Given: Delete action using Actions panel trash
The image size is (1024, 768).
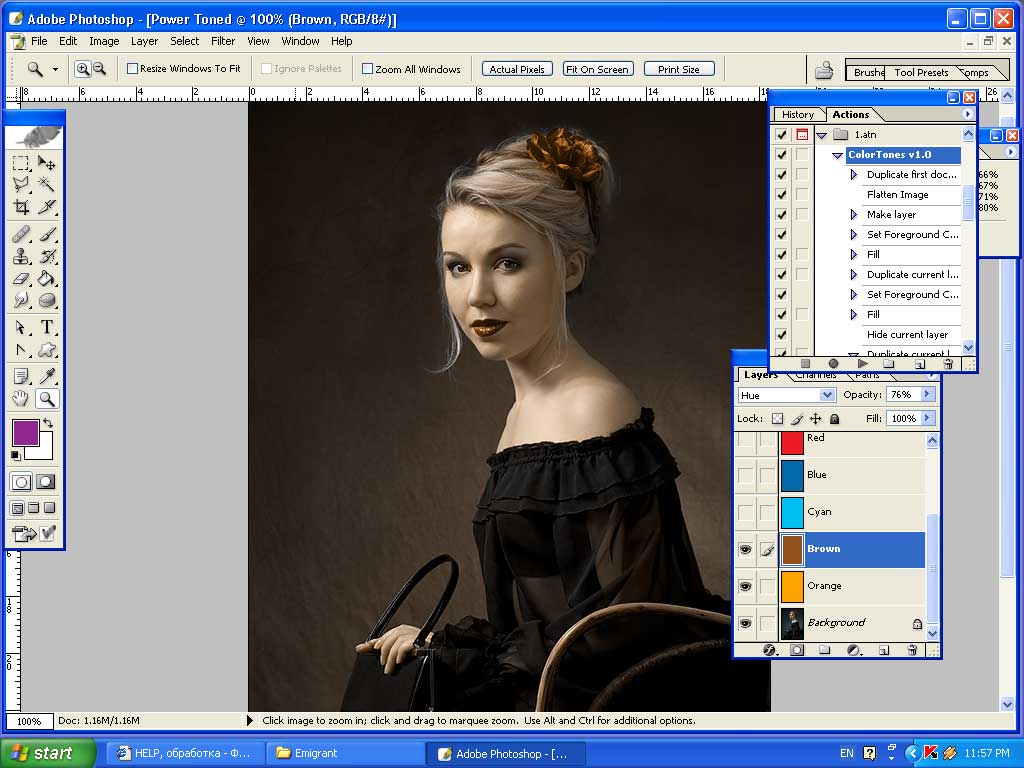Looking at the screenshot, I should 948,364.
